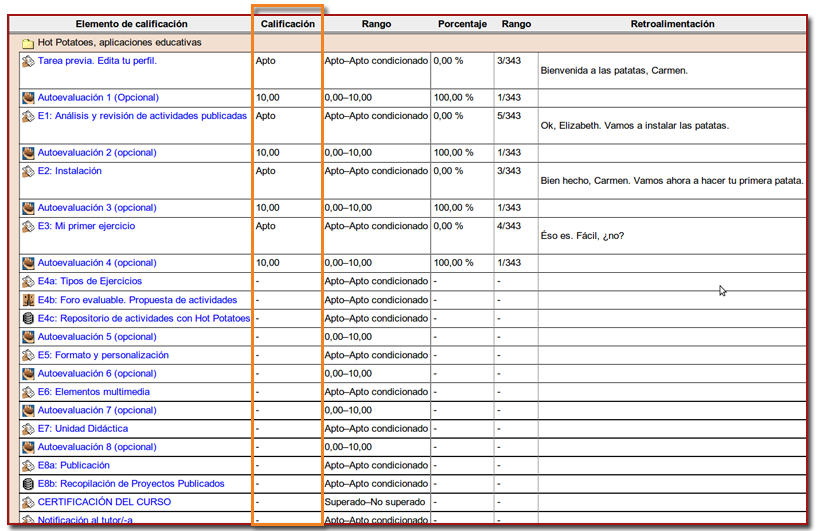Open E6: Elementos multimedia link
816x531 pixels.
click(x=94, y=392)
